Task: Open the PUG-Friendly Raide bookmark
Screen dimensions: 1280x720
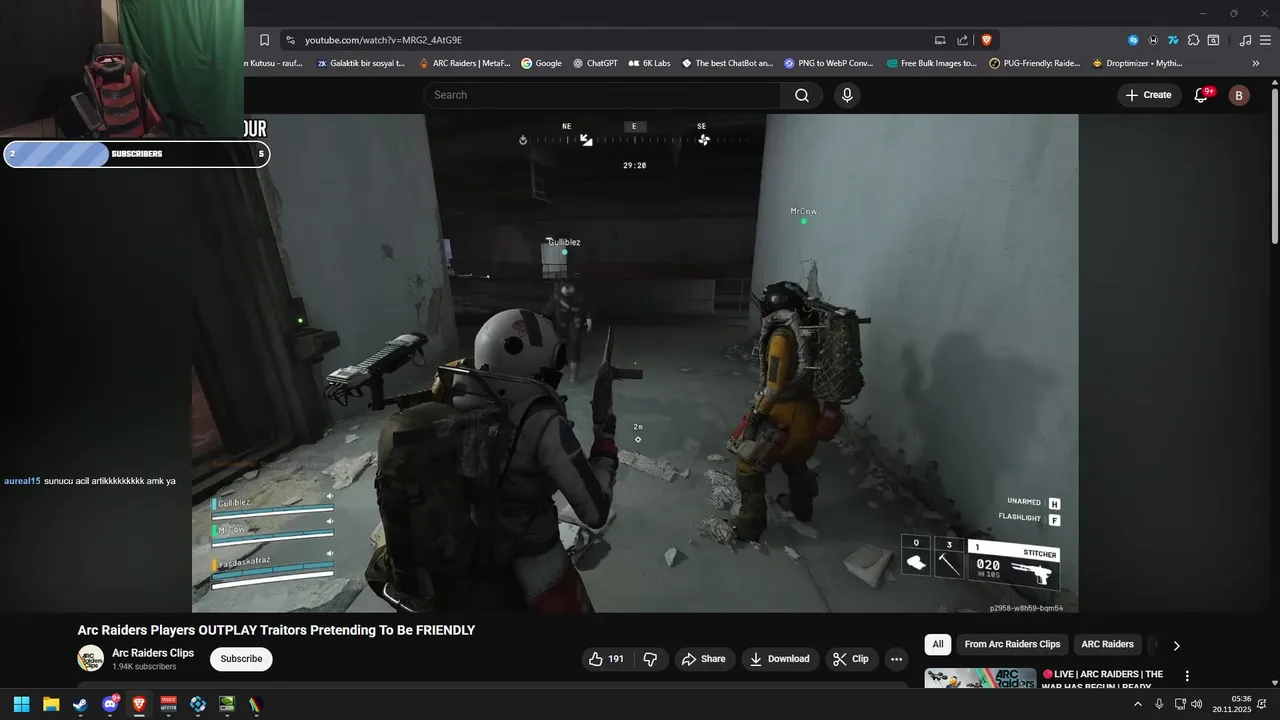Action: (x=1035, y=63)
